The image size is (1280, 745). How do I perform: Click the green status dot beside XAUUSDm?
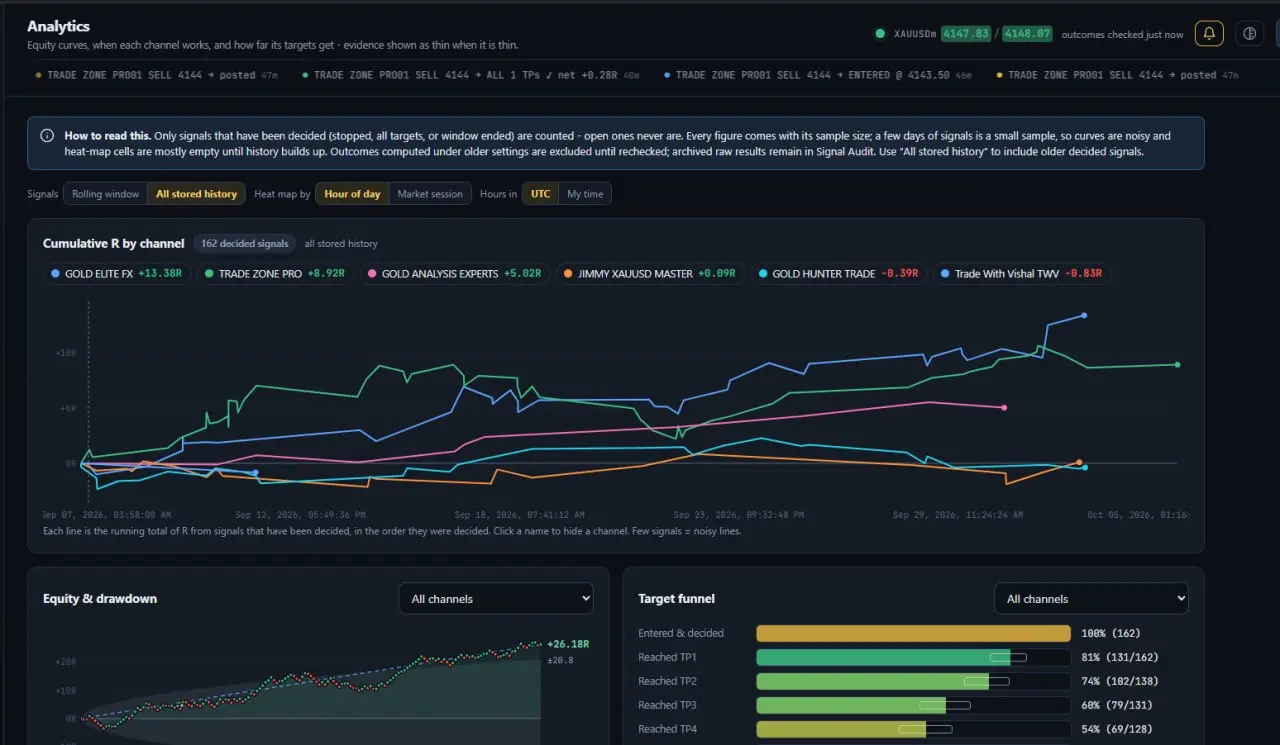coord(880,34)
